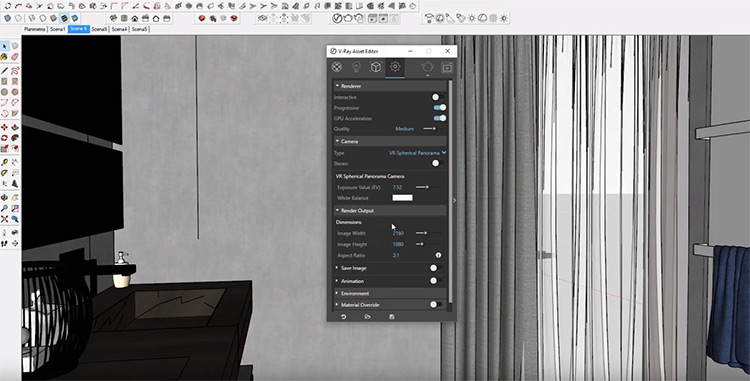Image resolution: width=750 pixels, height=381 pixels.
Task: Select the Orbit tool
Action: tap(4, 197)
